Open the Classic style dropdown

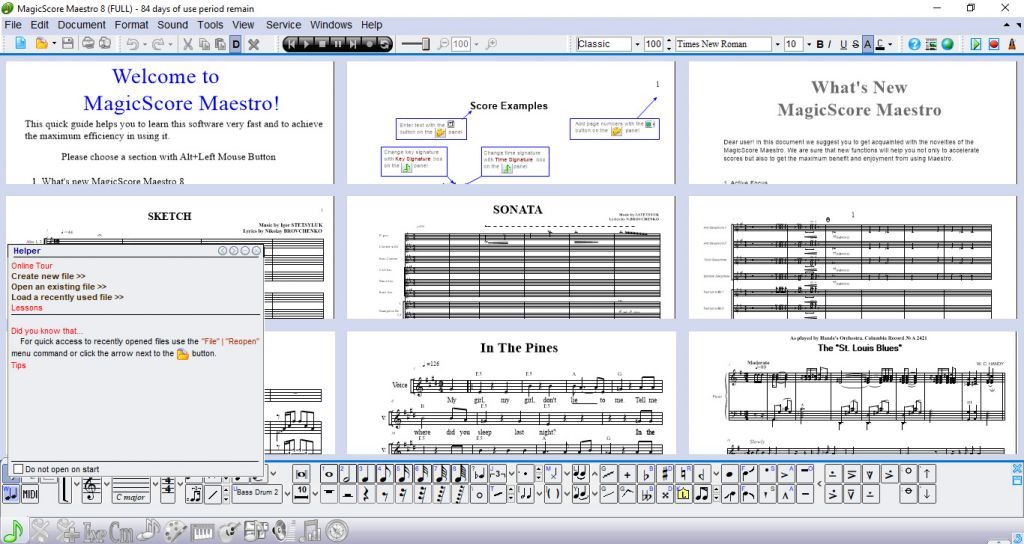(637, 44)
